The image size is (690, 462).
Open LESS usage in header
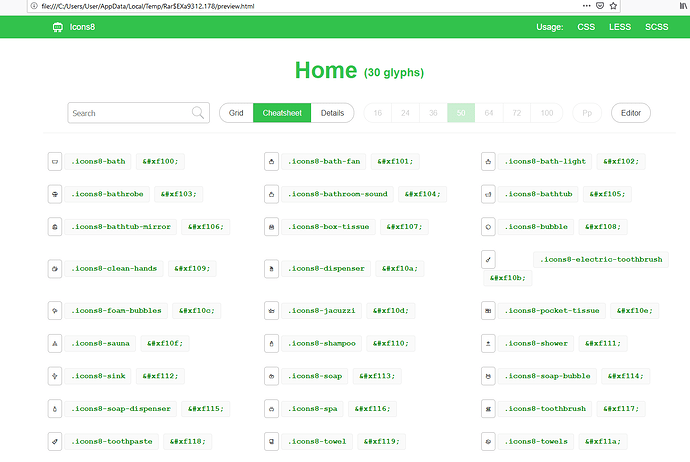pos(620,27)
